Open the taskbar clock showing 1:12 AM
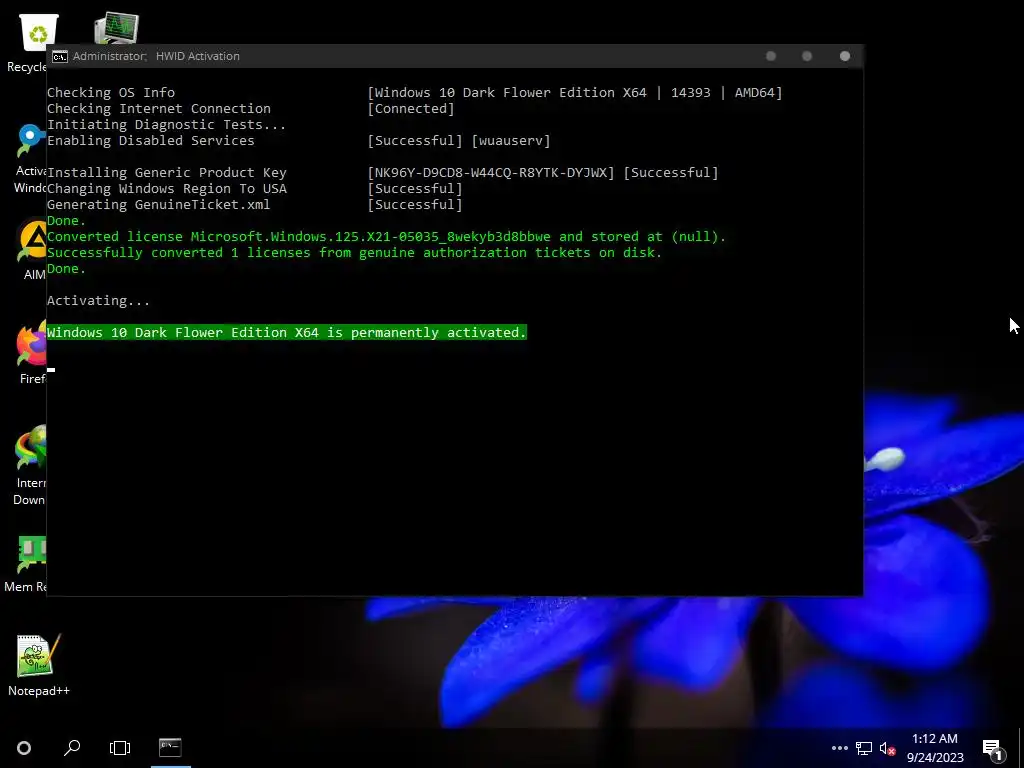 click(935, 739)
